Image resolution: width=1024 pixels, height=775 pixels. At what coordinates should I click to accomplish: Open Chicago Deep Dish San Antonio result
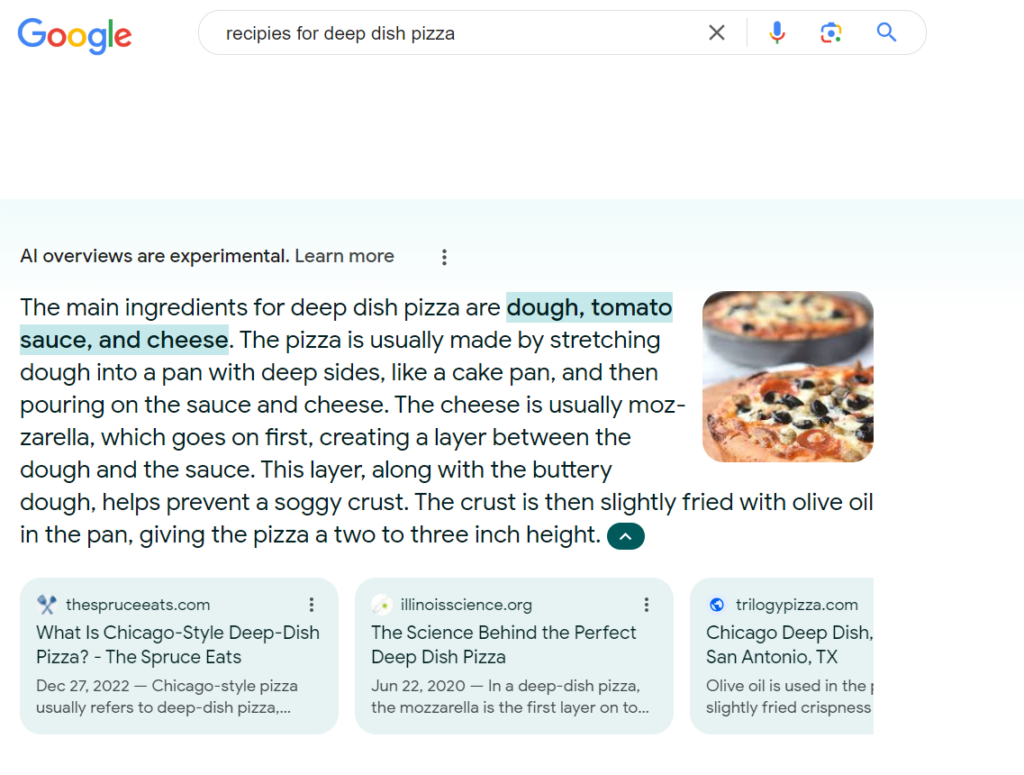[788, 645]
